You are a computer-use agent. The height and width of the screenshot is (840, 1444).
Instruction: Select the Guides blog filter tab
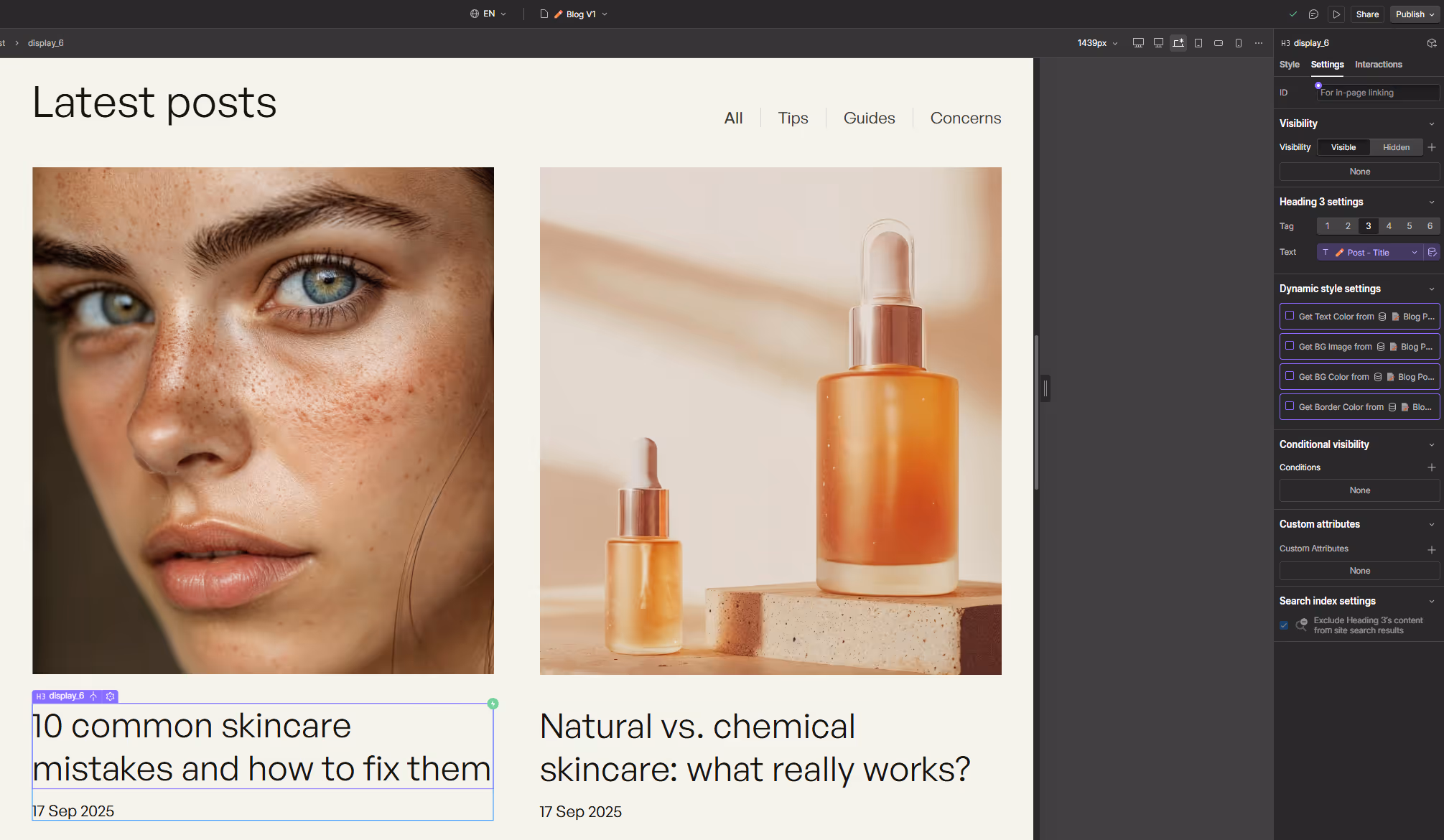(x=869, y=118)
